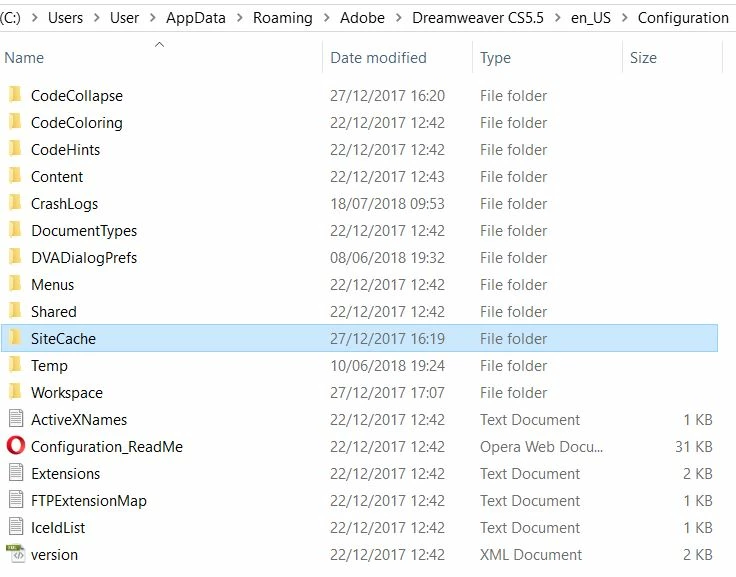The height and width of the screenshot is (577, 736).
Task: Select the CodeHints folder name
Action: point(66,150)
